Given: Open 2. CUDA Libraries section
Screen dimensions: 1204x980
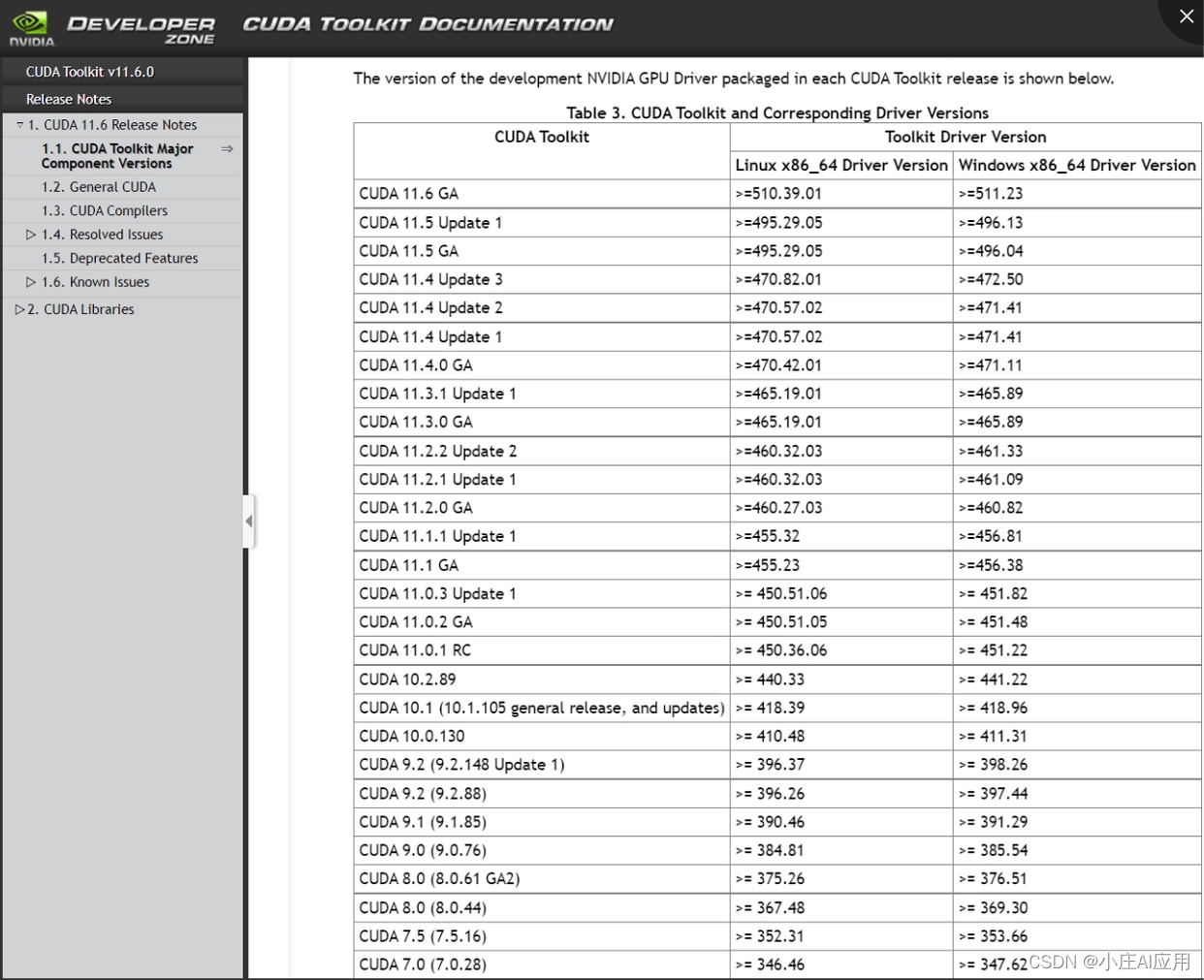Looking at the screenshot, I should click(81, 309).
